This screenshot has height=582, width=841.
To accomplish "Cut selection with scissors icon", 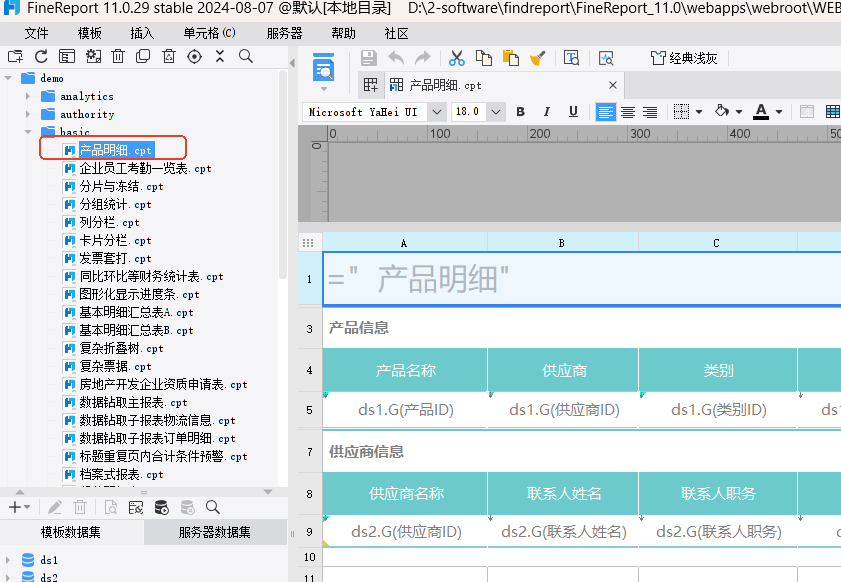I will click(x=456, y=58).
